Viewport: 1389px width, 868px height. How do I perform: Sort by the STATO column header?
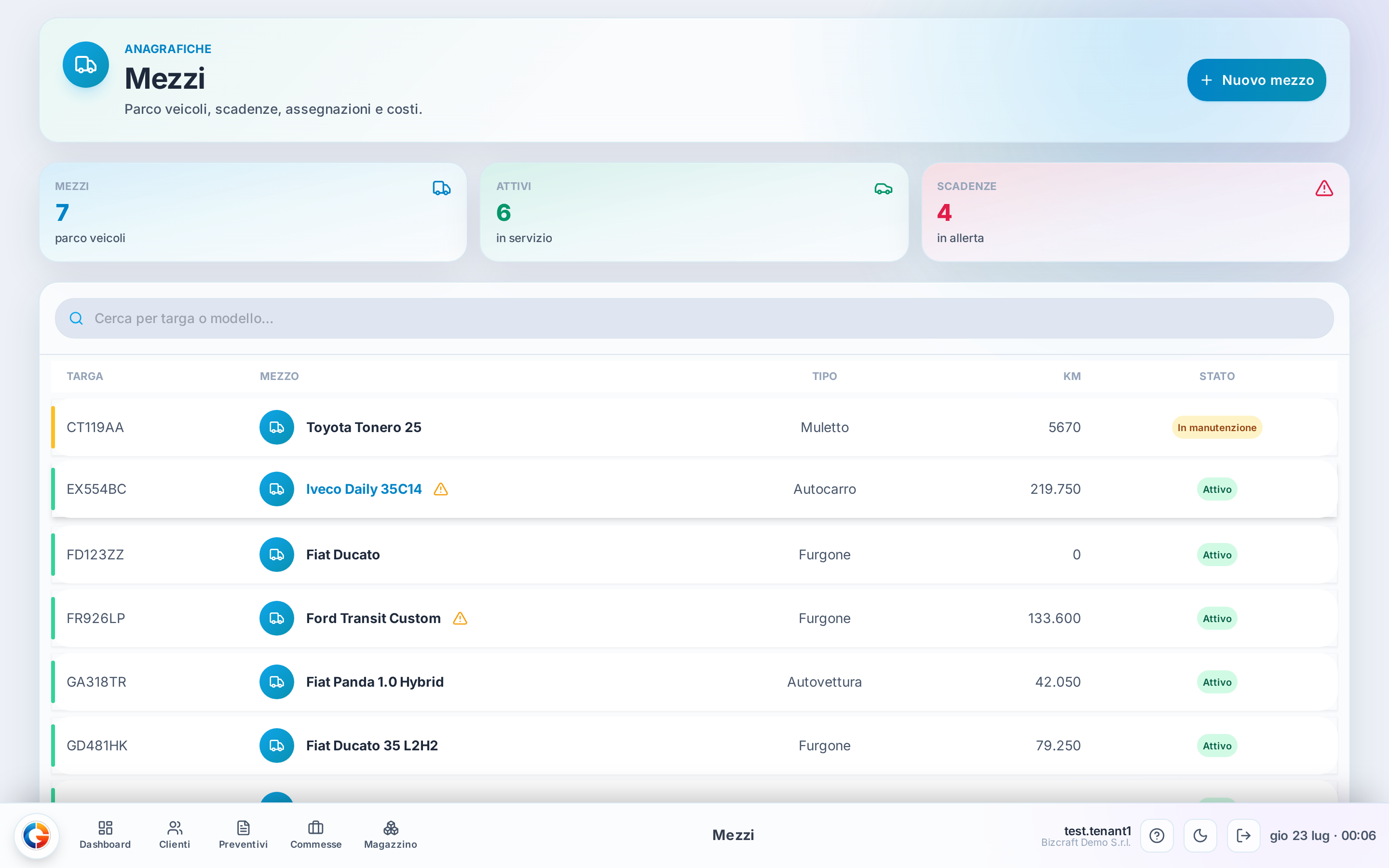point(1217,376)
